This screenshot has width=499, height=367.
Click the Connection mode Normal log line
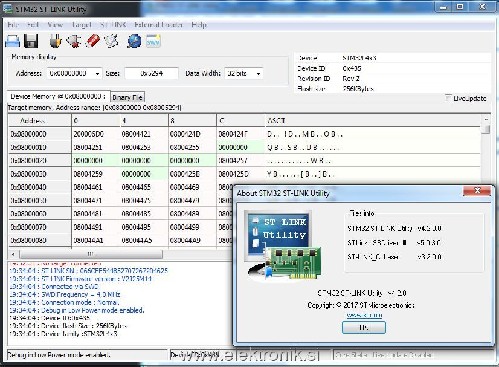pos(64,302)
